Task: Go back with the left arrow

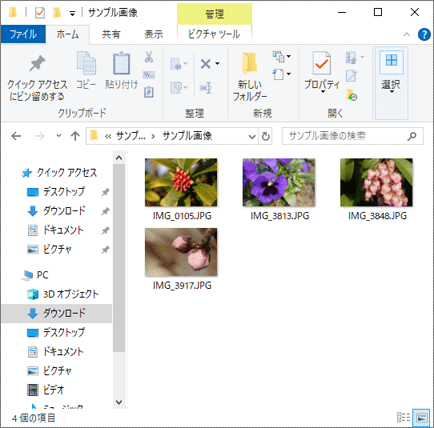Action: tap(16, 136)
